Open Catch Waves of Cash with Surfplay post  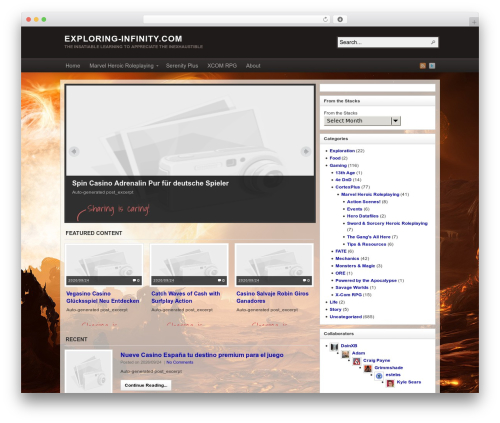186,297
